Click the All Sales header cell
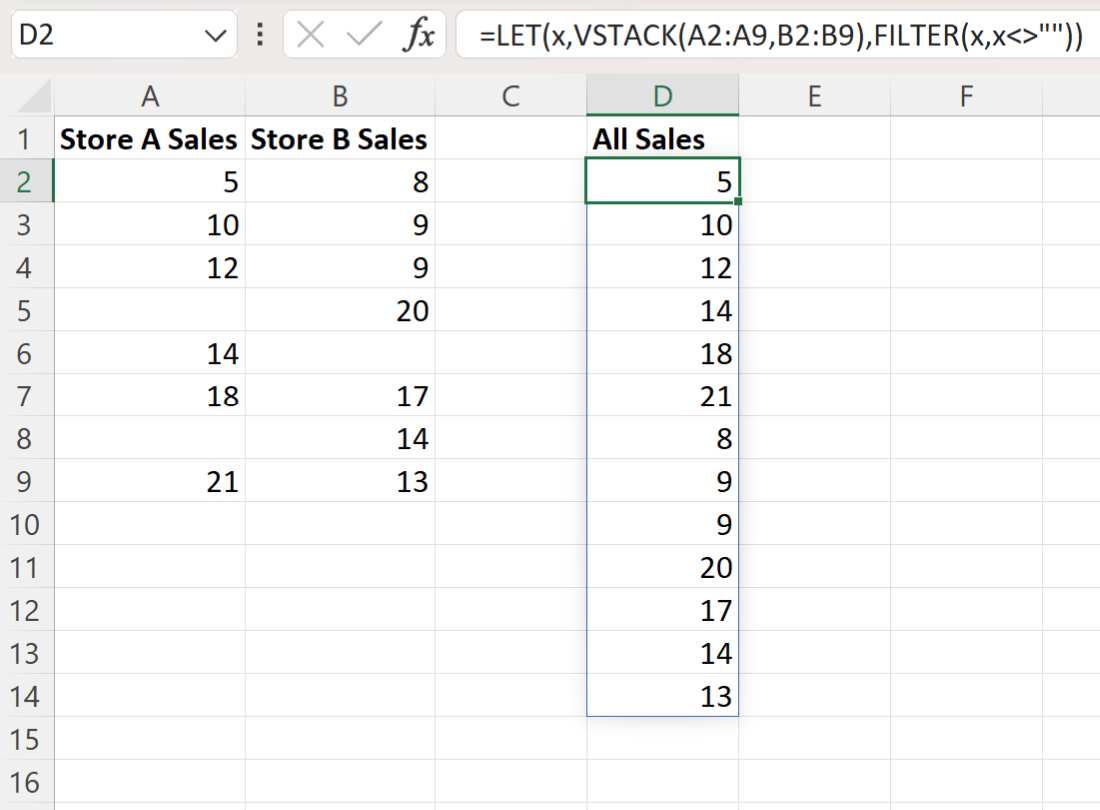The height and width of the screenshot is (810, 1100). click(662, 139)
